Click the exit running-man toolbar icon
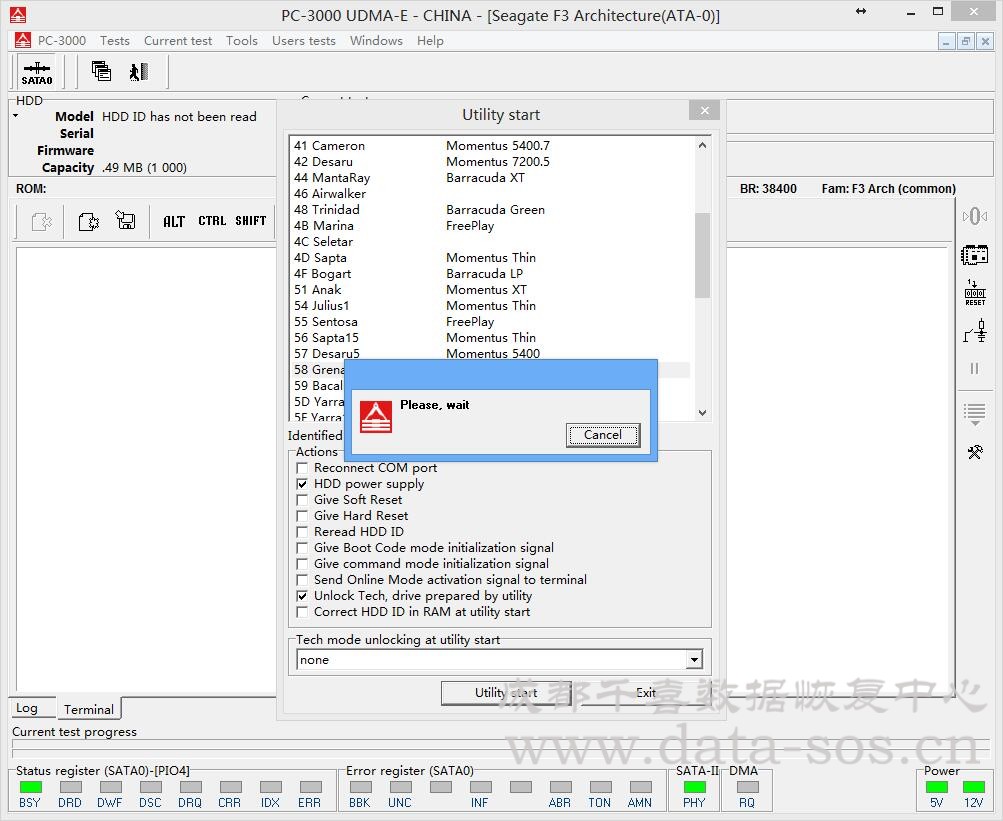The image size is (1003, 821). [x=138, y=71]
